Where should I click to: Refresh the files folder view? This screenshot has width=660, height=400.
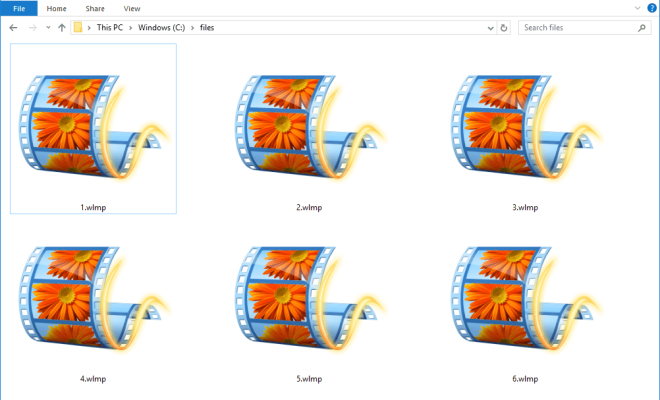(503, 28)
